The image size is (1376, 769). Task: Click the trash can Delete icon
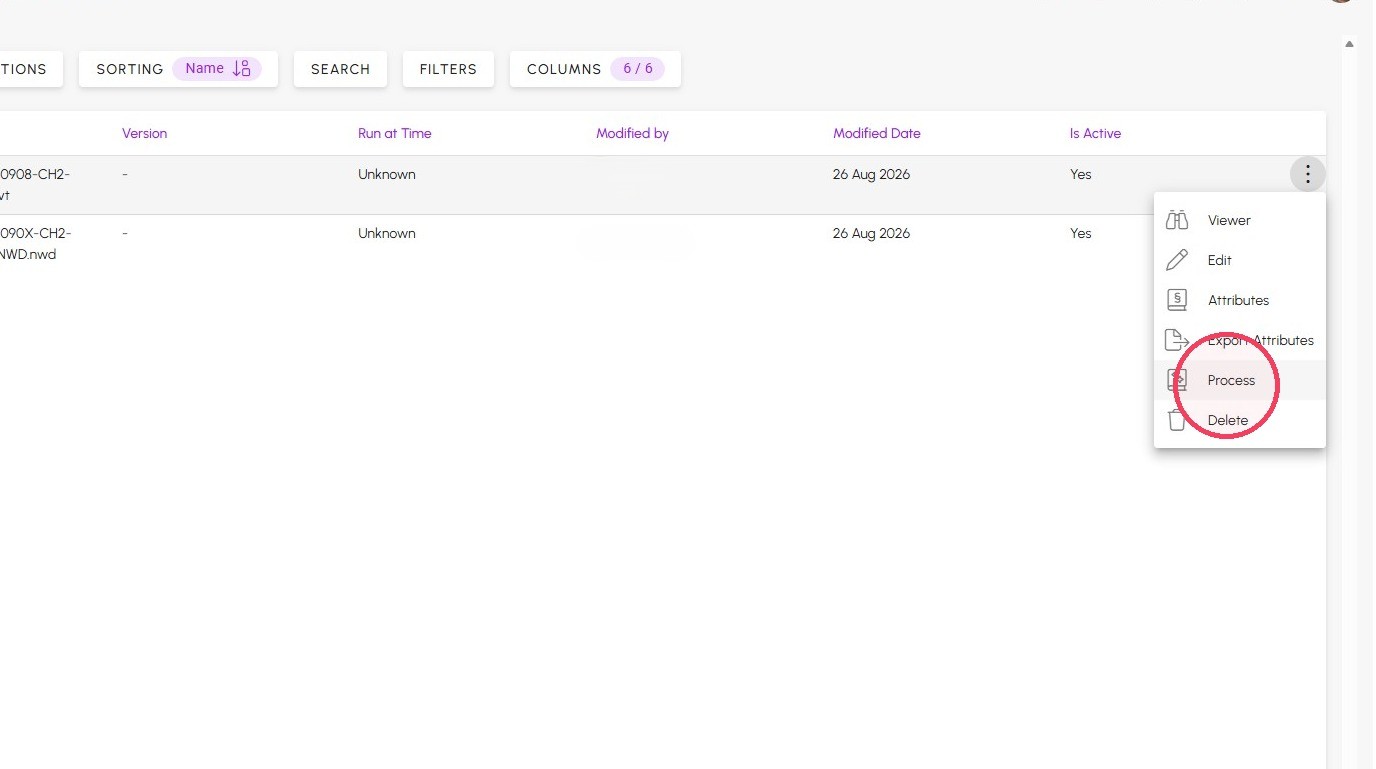point(1177,420)
